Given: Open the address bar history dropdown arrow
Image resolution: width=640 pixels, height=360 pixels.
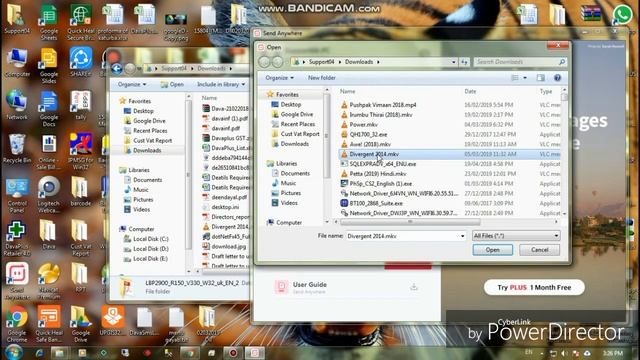Looking at the screenshot, I should 453,62.
